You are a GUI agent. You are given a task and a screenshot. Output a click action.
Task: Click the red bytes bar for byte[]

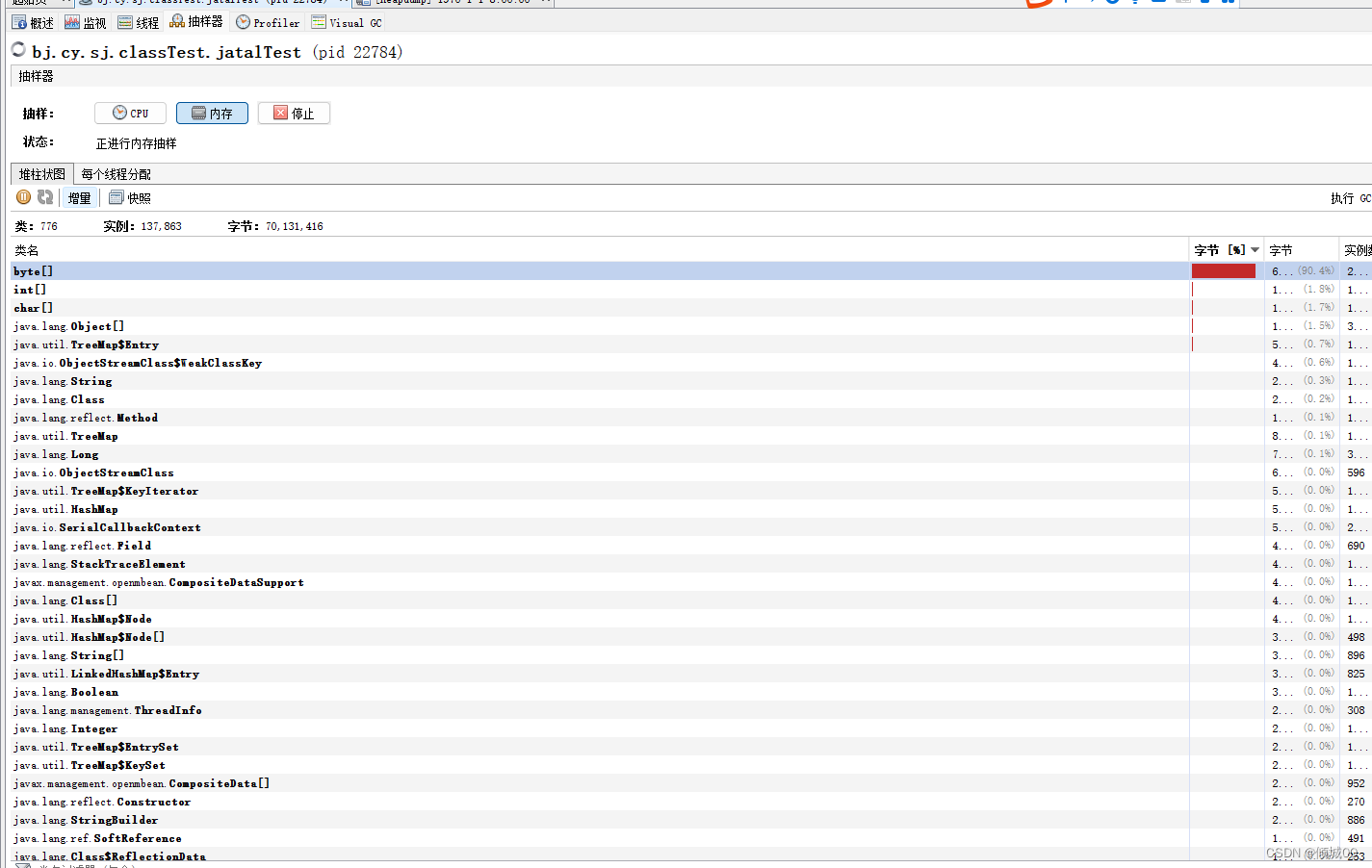coord(1223,271)
